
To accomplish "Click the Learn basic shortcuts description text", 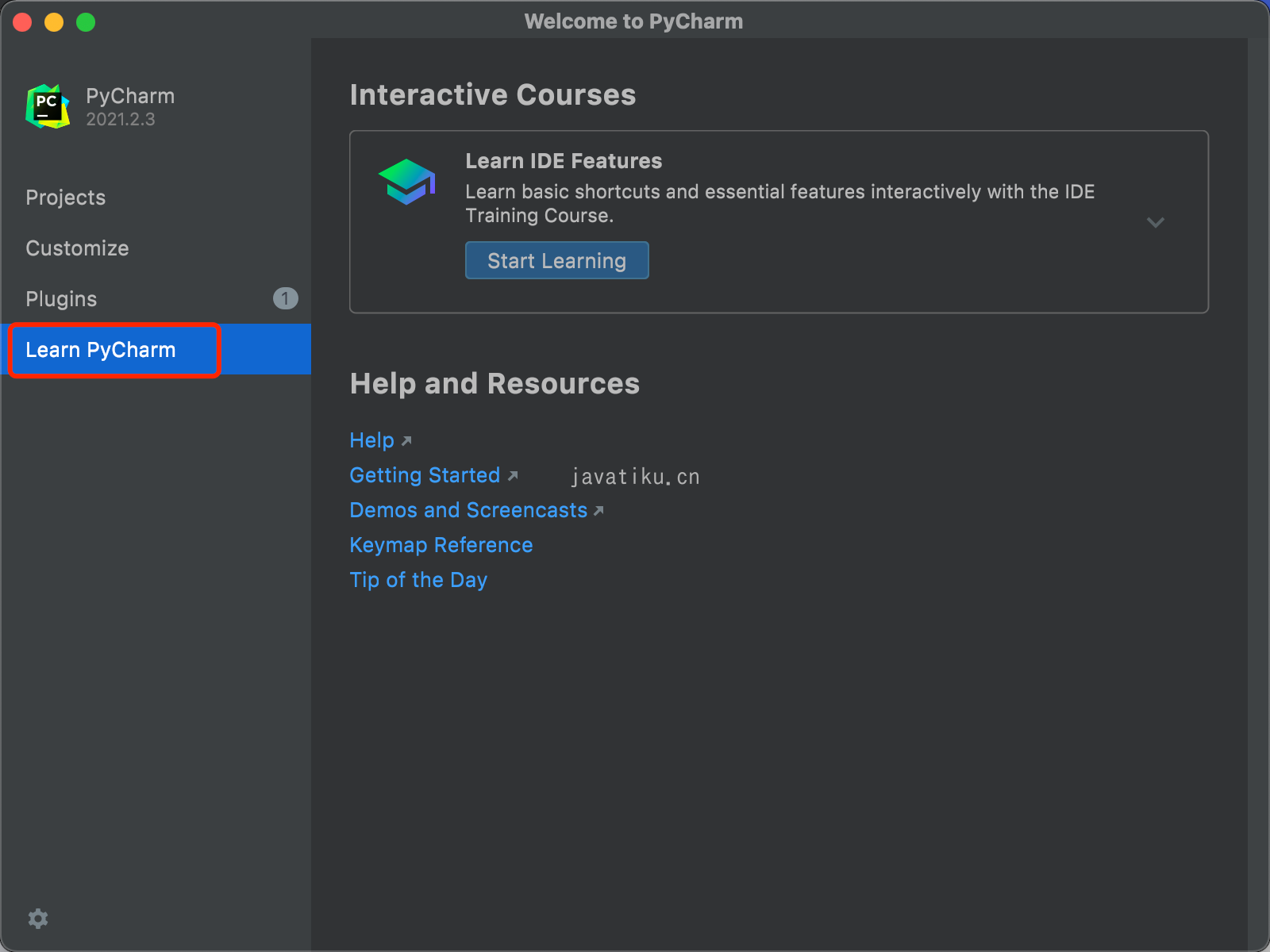I will click(780, 204).
